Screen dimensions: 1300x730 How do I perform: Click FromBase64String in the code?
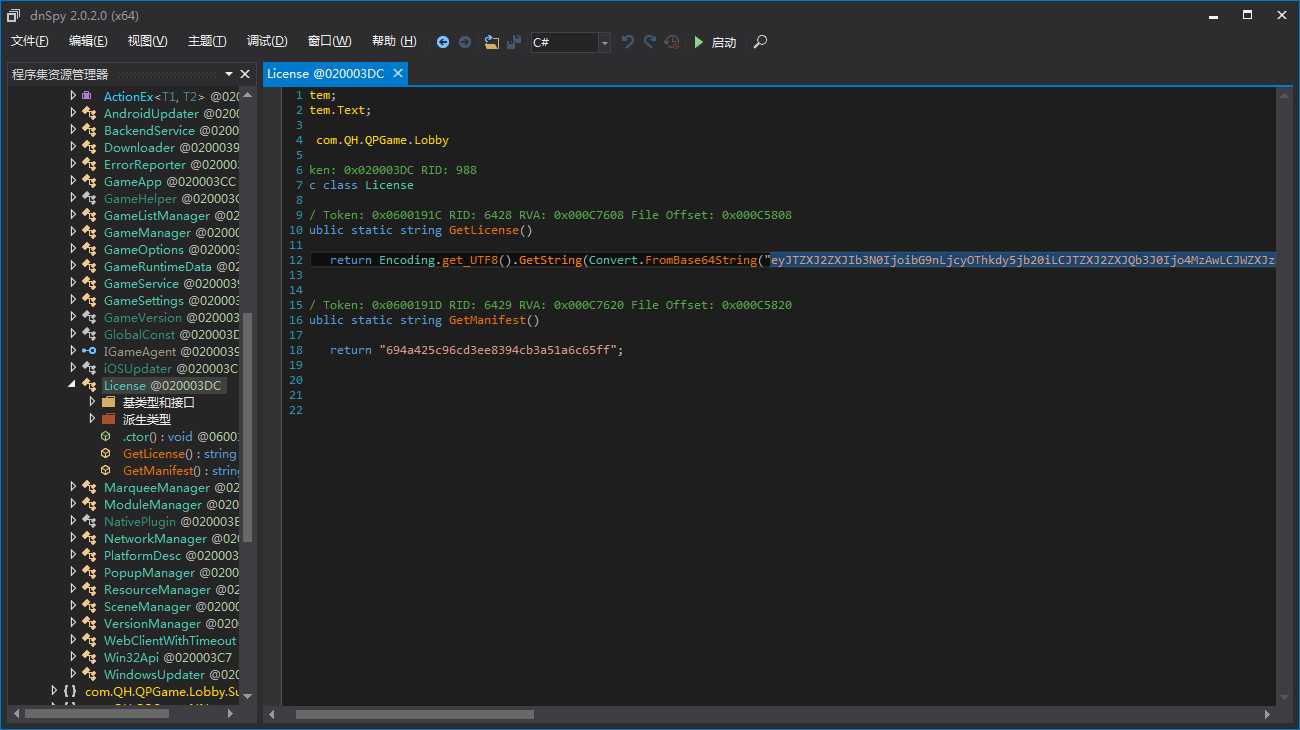click(702, 260)
